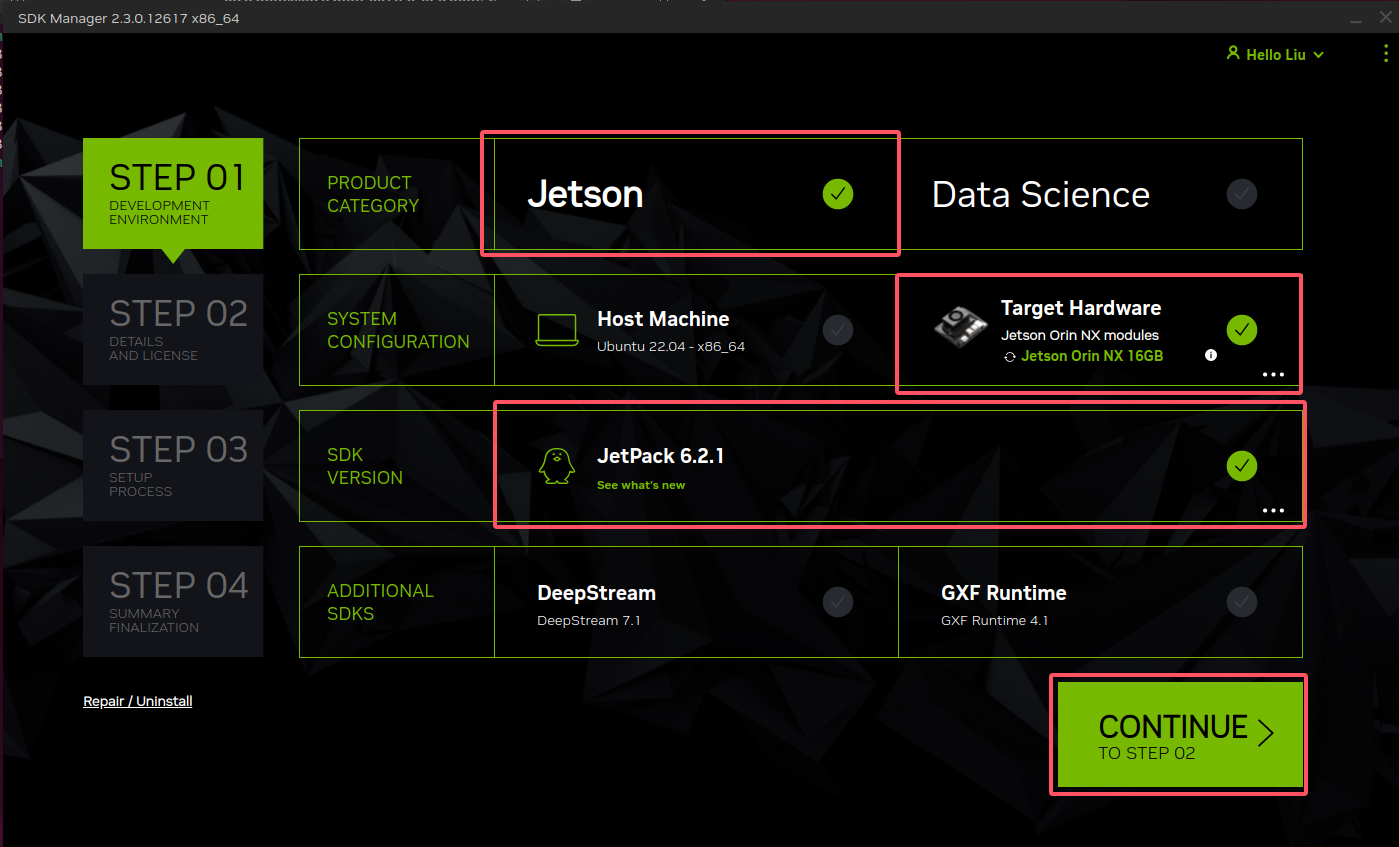Open the Hello Liu account dropdown chevron
1399x847 pixels.
tap(1318, 55)
